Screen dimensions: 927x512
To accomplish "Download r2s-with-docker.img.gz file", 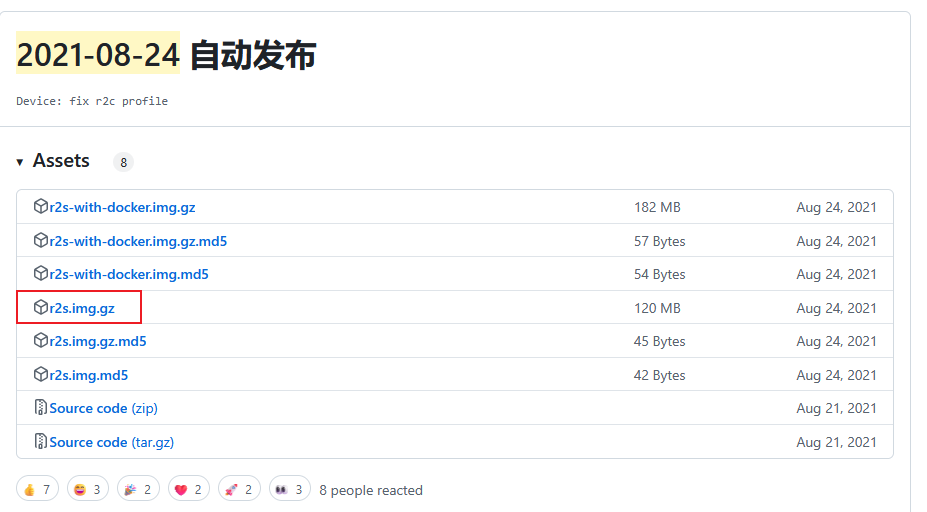I will pos(122,208).
